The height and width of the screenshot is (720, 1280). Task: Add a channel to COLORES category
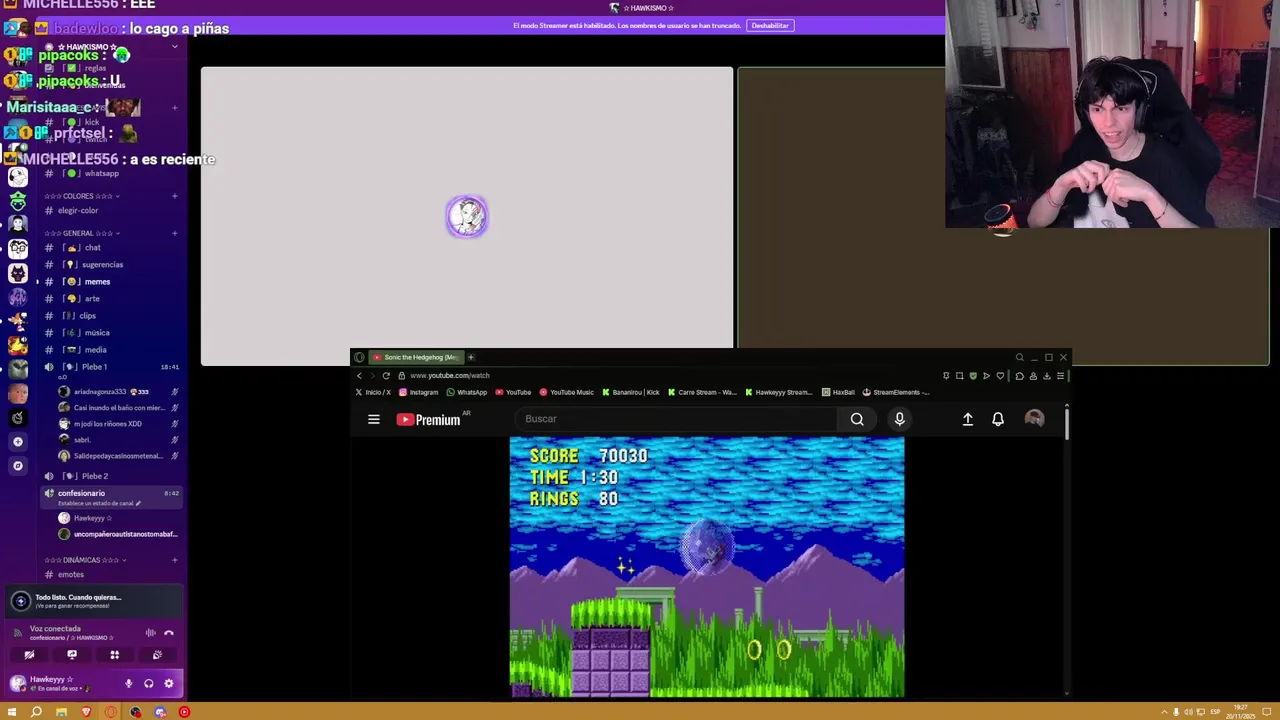[175, 196]
